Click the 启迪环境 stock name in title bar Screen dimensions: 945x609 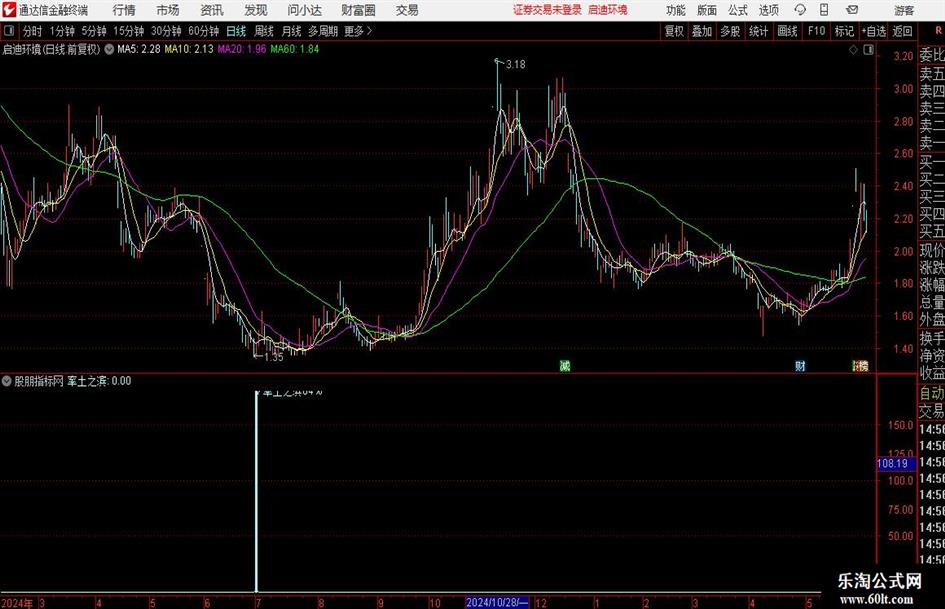coord(608,10)
